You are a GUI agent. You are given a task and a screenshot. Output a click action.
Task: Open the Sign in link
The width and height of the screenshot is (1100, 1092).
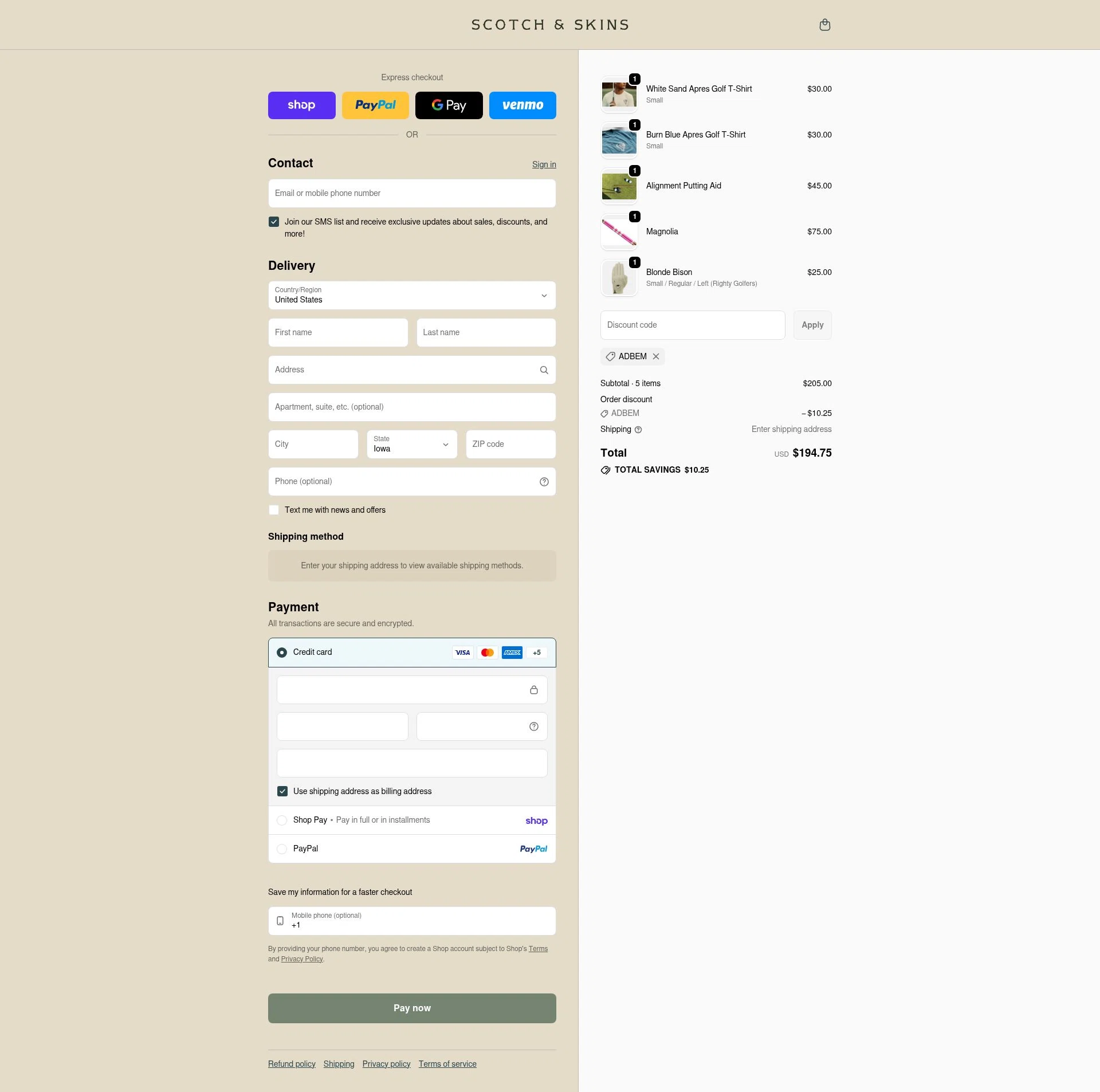543,164
